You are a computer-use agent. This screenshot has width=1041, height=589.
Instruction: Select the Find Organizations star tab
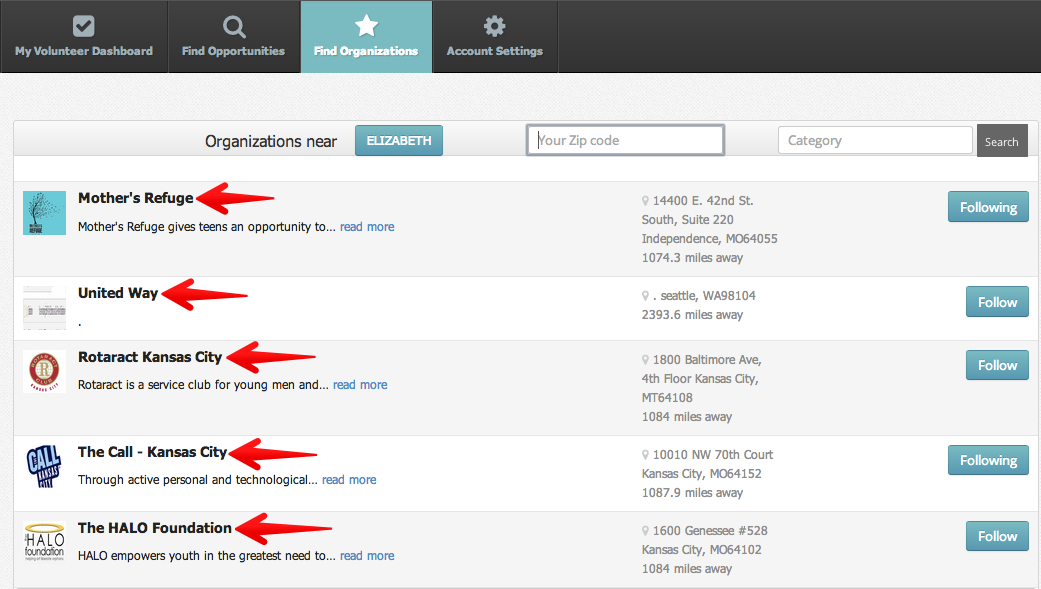tap(366, 37)
